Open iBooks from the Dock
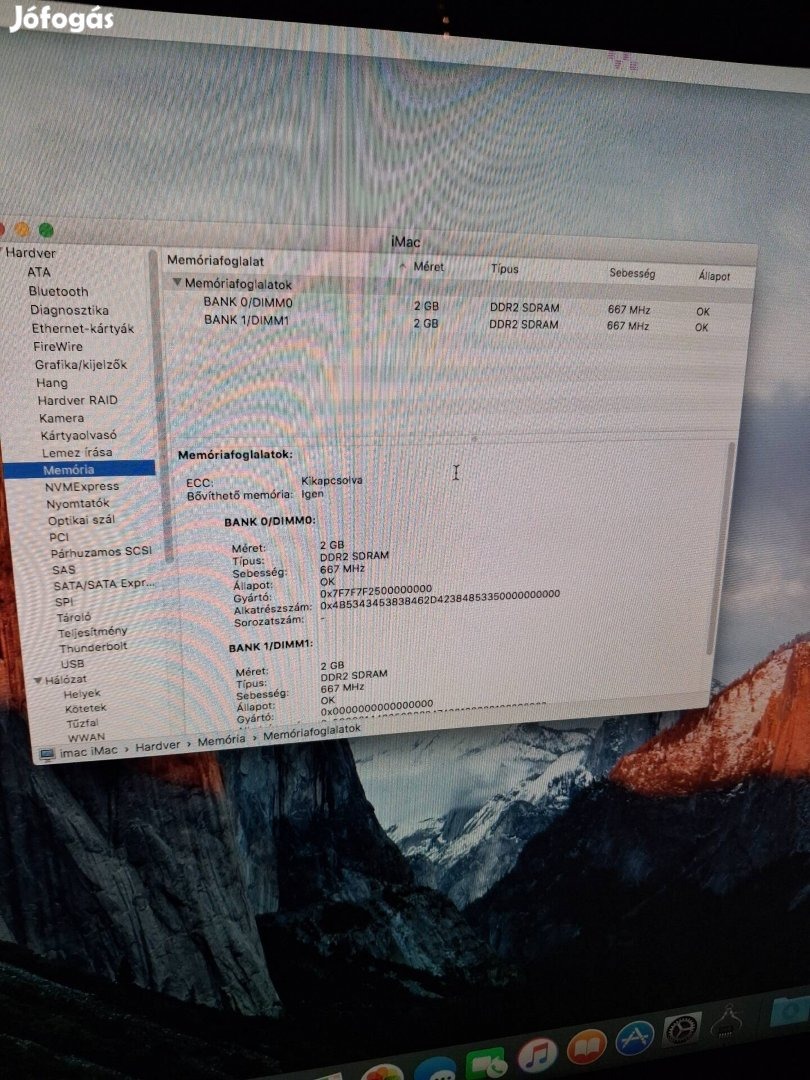Viewport: 810px width, 1080px height. [x=586, y=1047]
